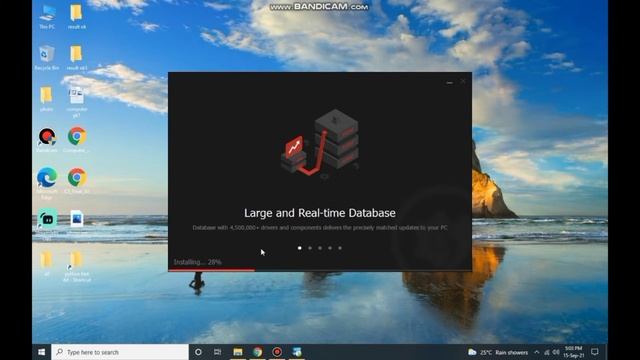Select the third carousel dot in installer

[x=320, y=248]
